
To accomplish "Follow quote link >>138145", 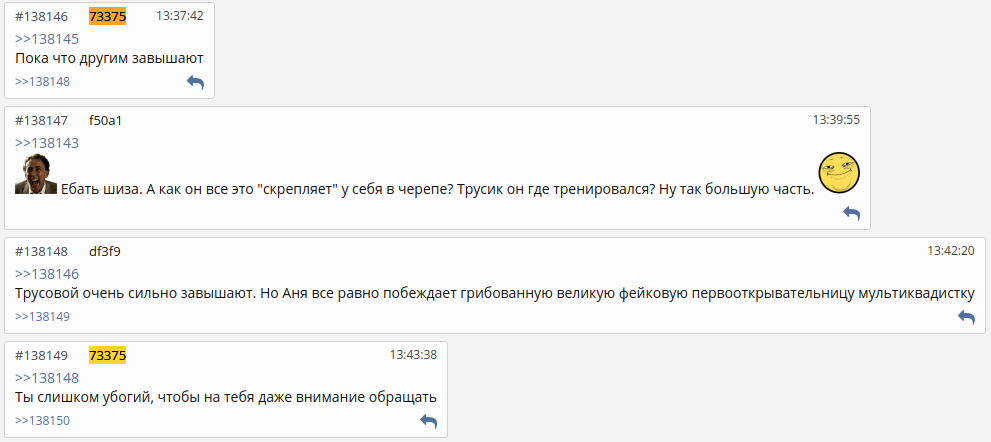I will click(x=46, y=39).
